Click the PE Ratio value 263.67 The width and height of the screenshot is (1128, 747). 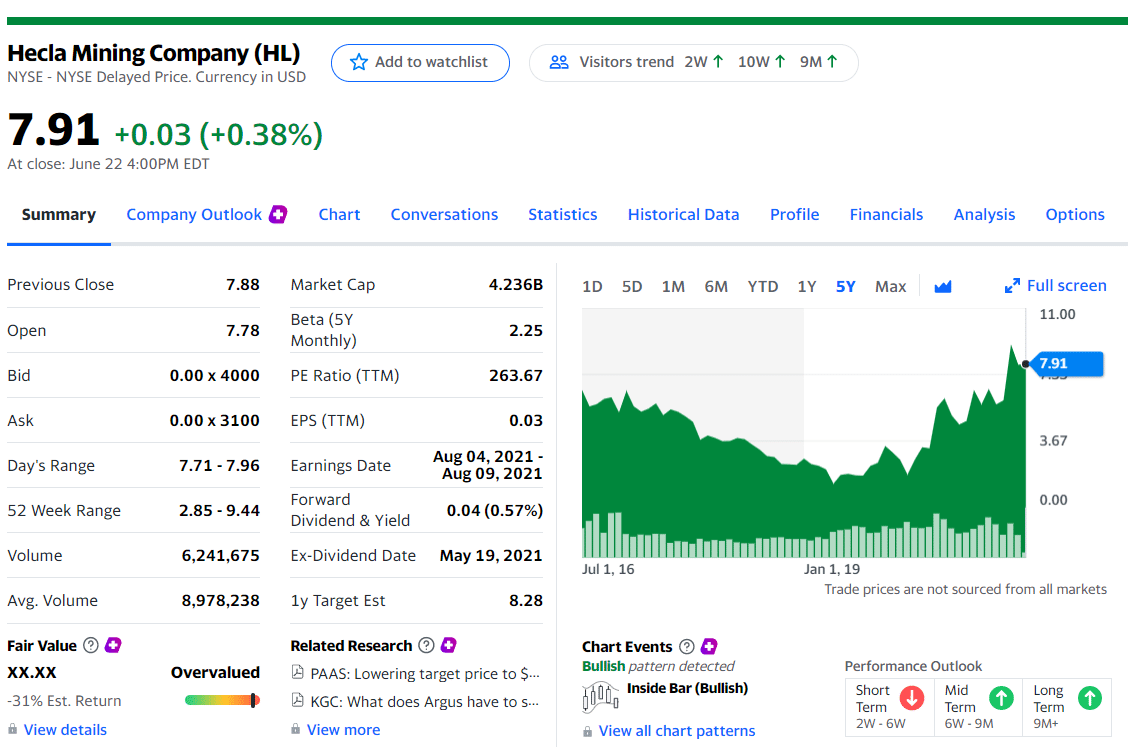pyautogui.click(x=516, y=375)
